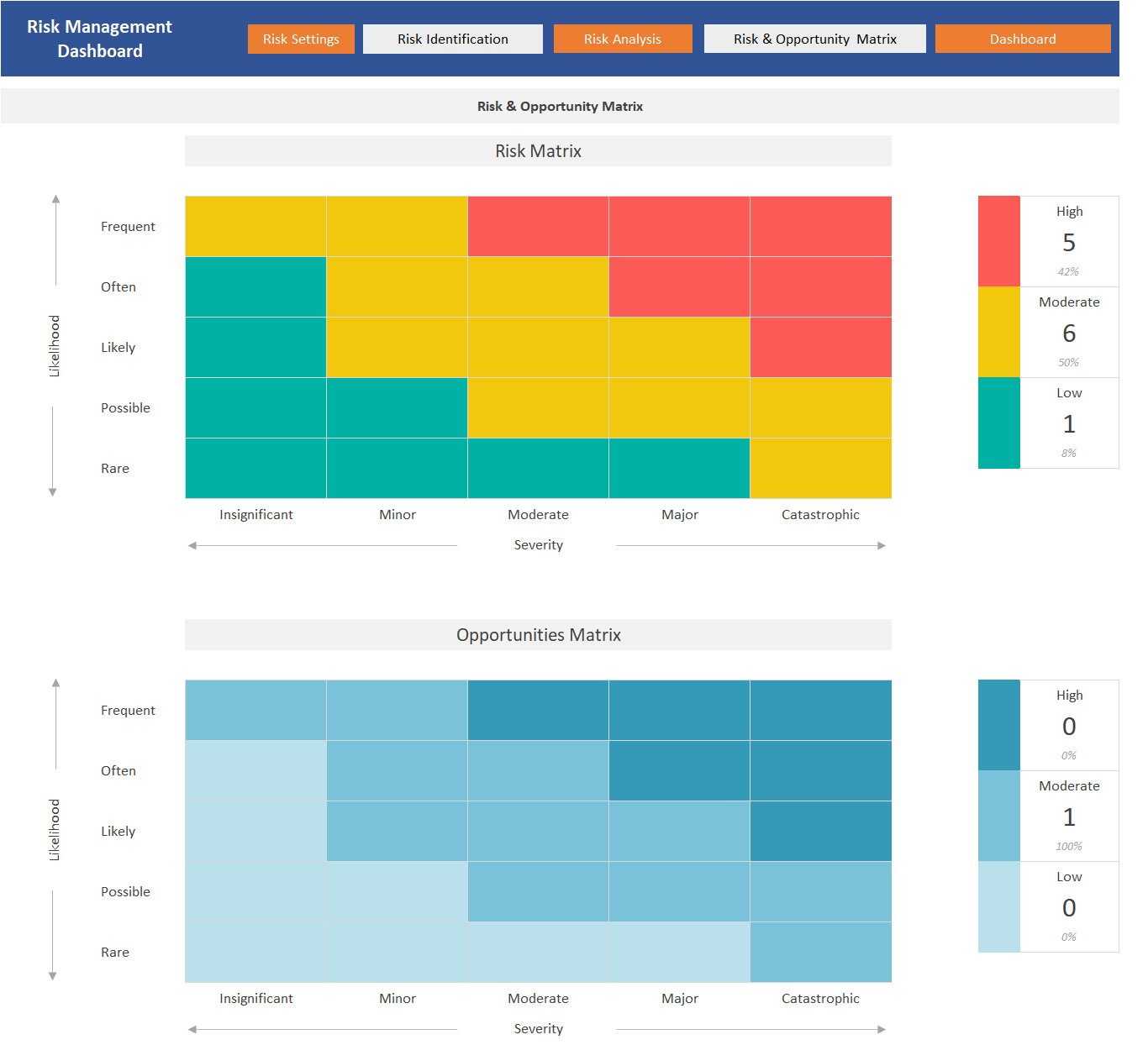1148x1045 pixels.
Task: Click the red High risk legend swatch
Action: click(x=999, y=241)
